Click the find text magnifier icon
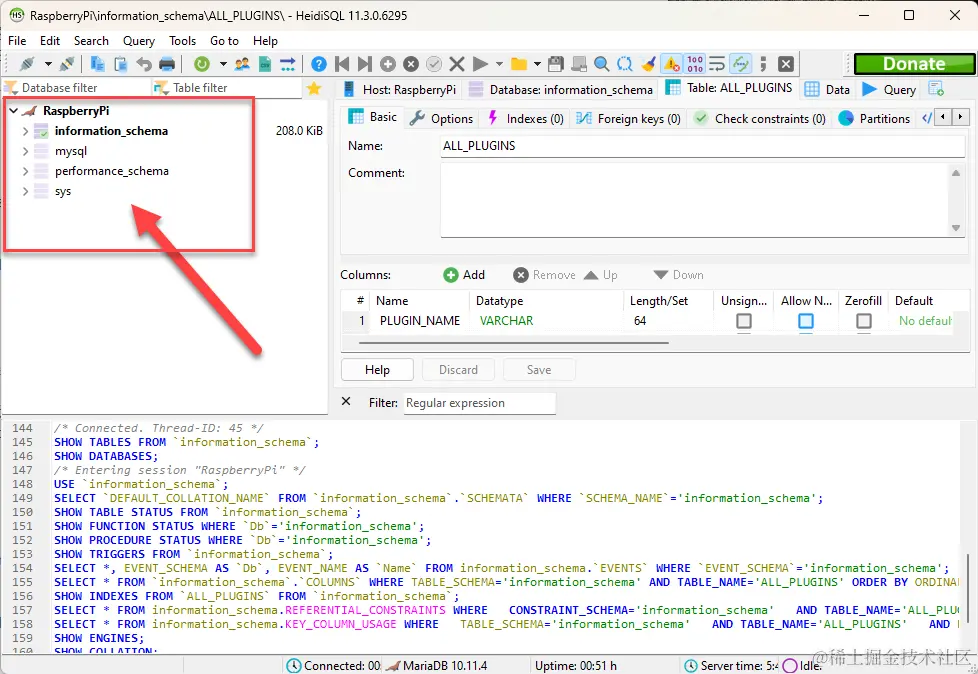 [602, 64]
